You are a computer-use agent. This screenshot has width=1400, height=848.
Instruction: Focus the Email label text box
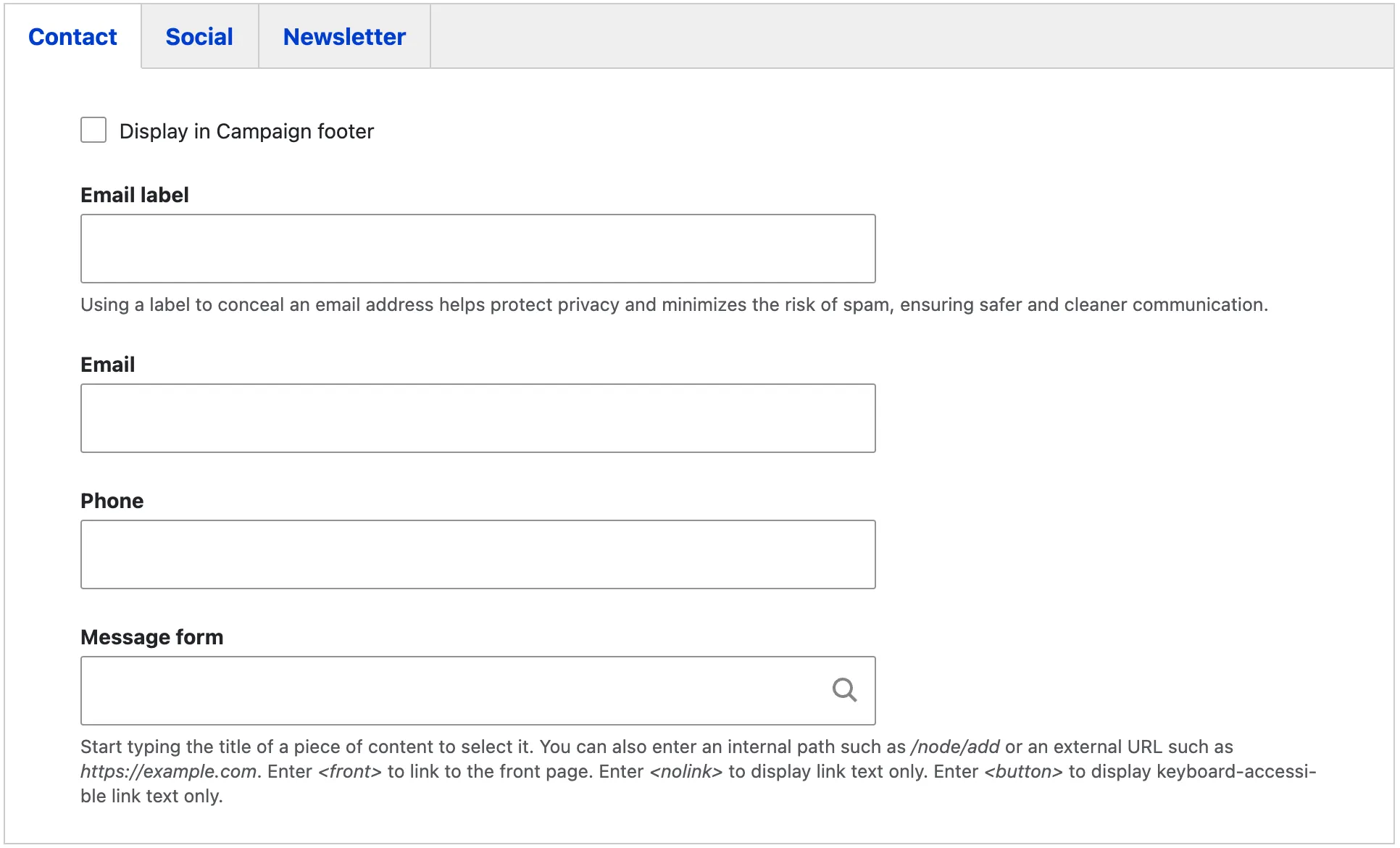coord(478,249)
